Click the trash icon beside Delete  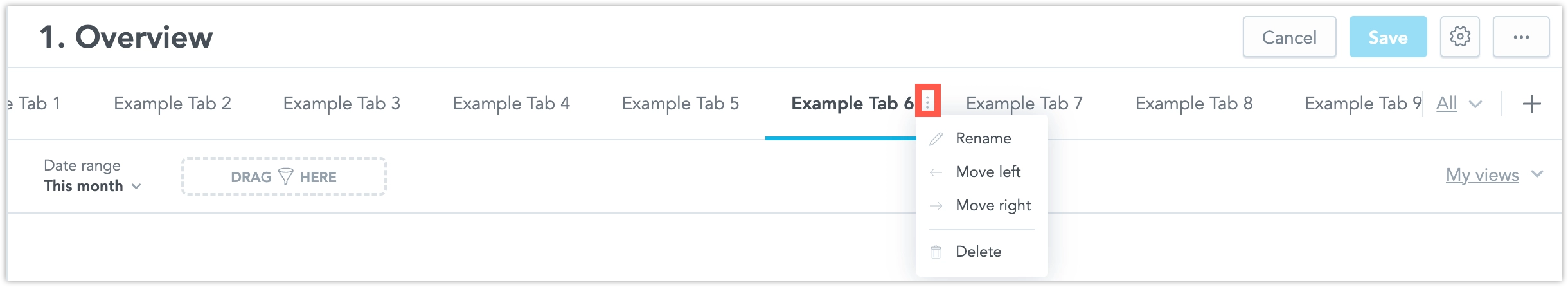click(x=936, y=252)
